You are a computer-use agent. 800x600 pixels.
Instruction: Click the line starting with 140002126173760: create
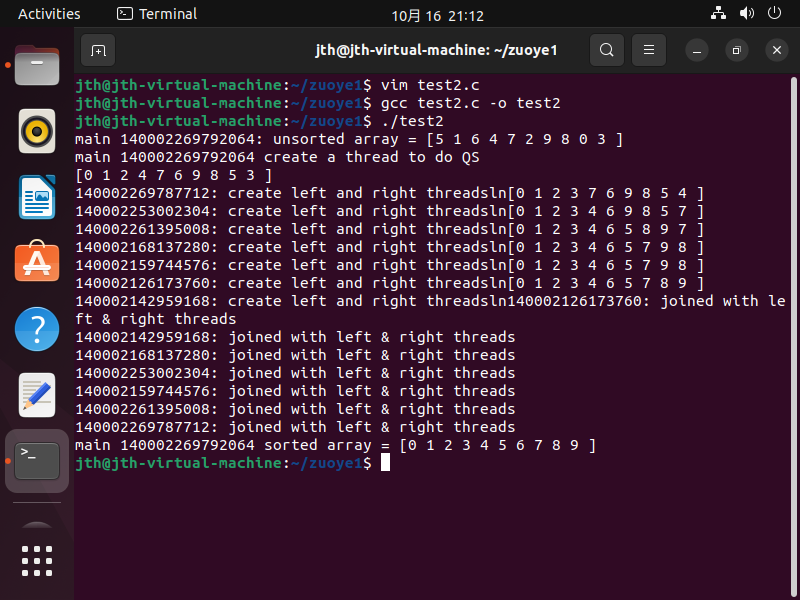point(390,283)
